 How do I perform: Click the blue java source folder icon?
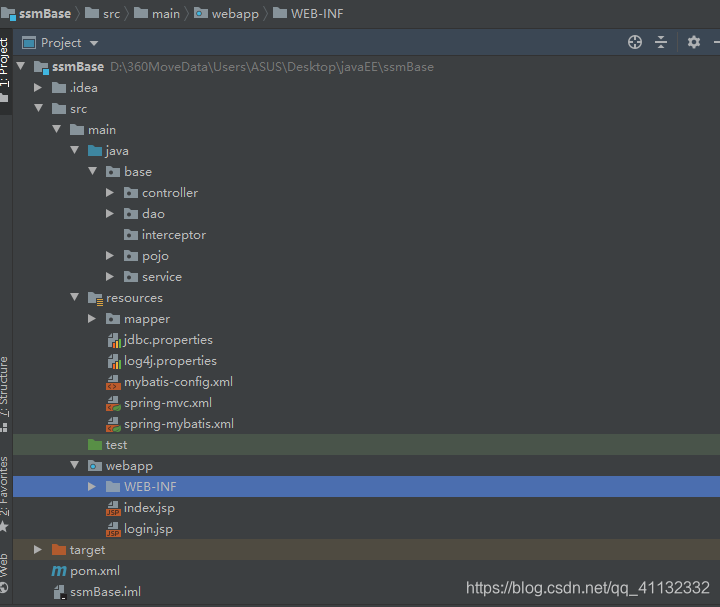tap(95, 151)
